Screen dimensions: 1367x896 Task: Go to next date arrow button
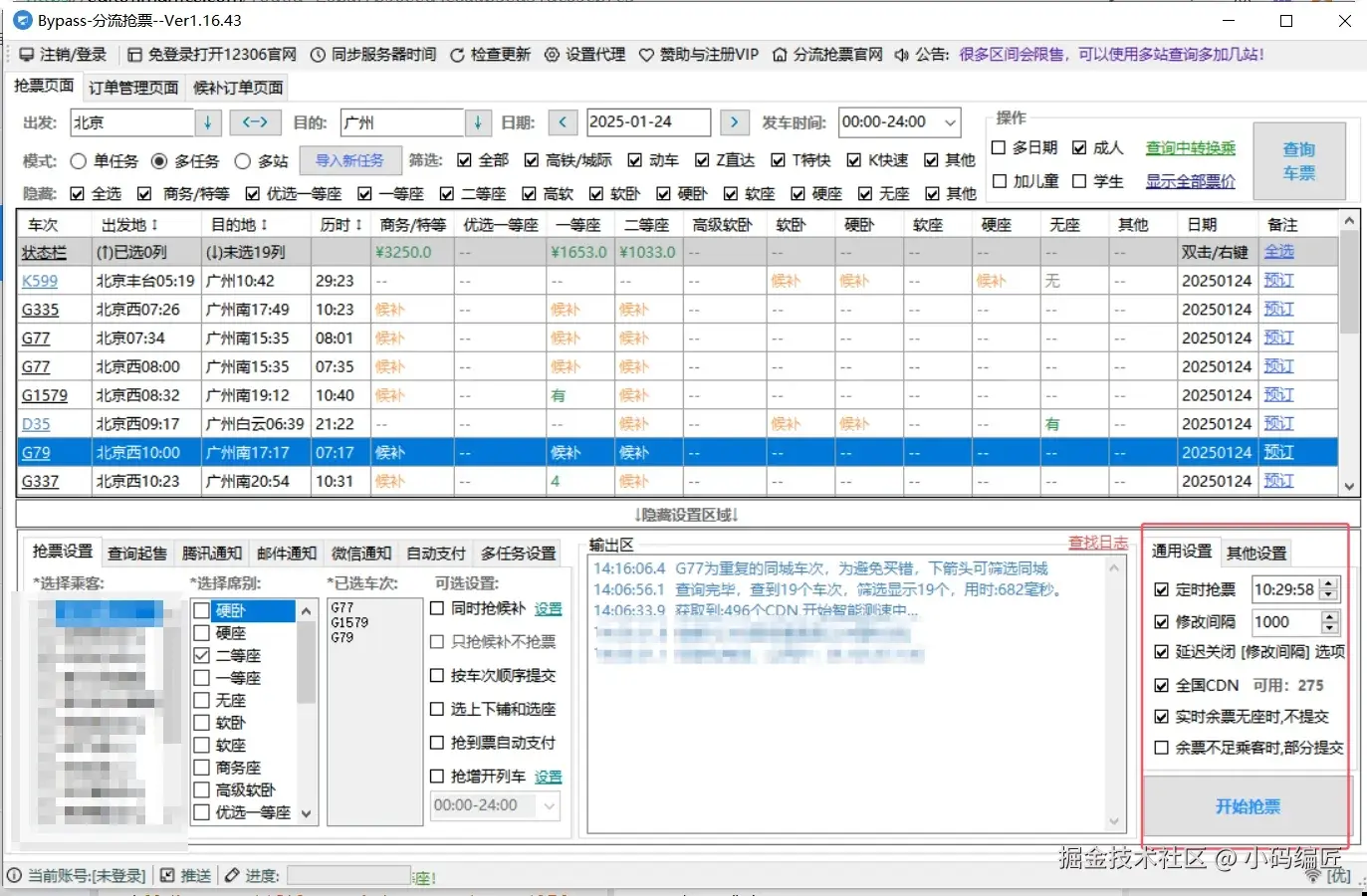click(x=734, y=122)
